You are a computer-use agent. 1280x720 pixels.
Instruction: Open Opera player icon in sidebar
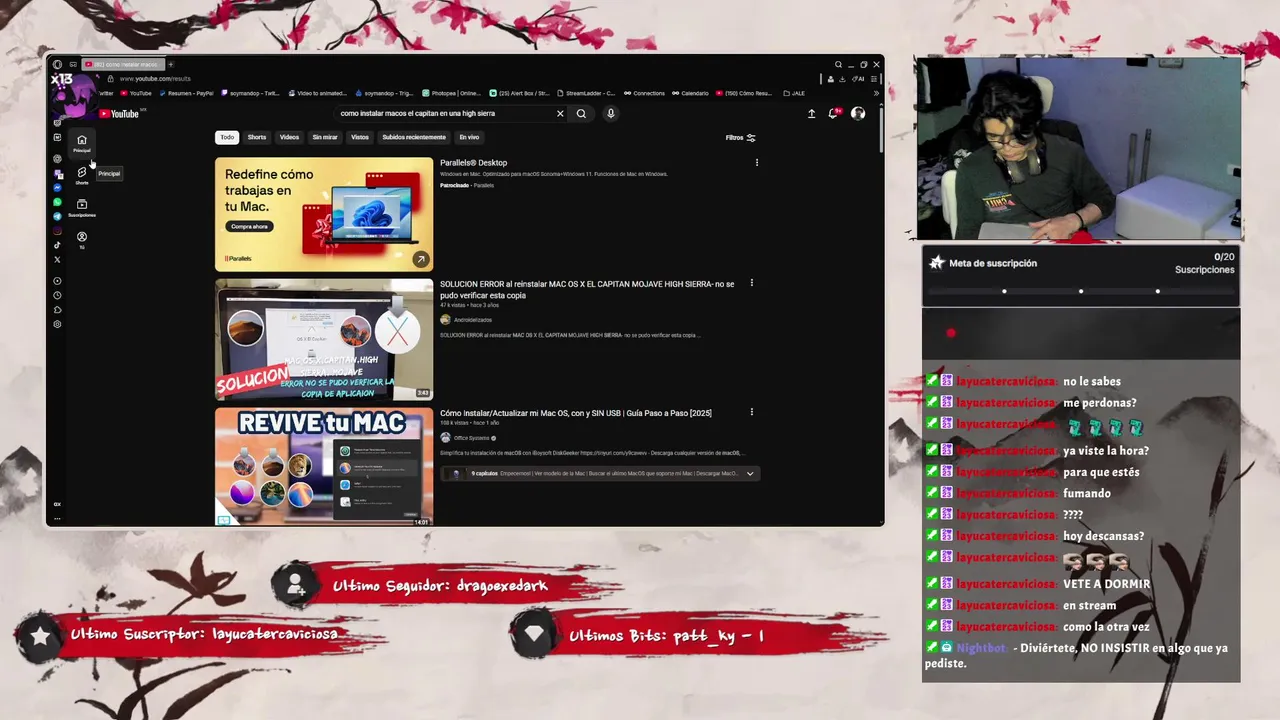[57, 281]
